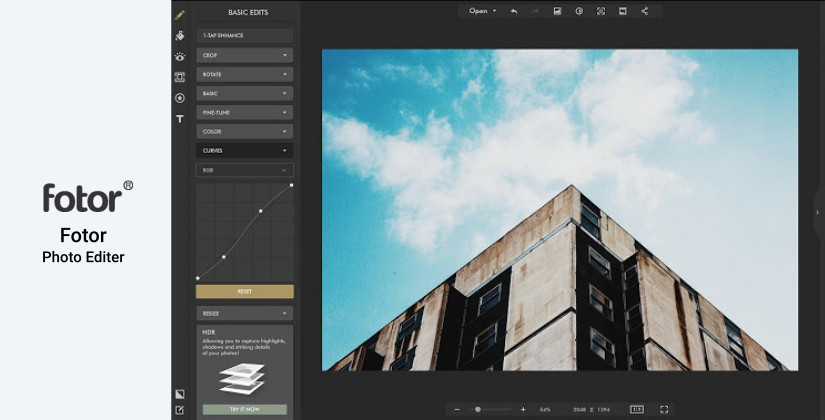Click the 1-Tap Enhance option
Viewport: 825px width, 420px height.
click(x=245, y=35)
